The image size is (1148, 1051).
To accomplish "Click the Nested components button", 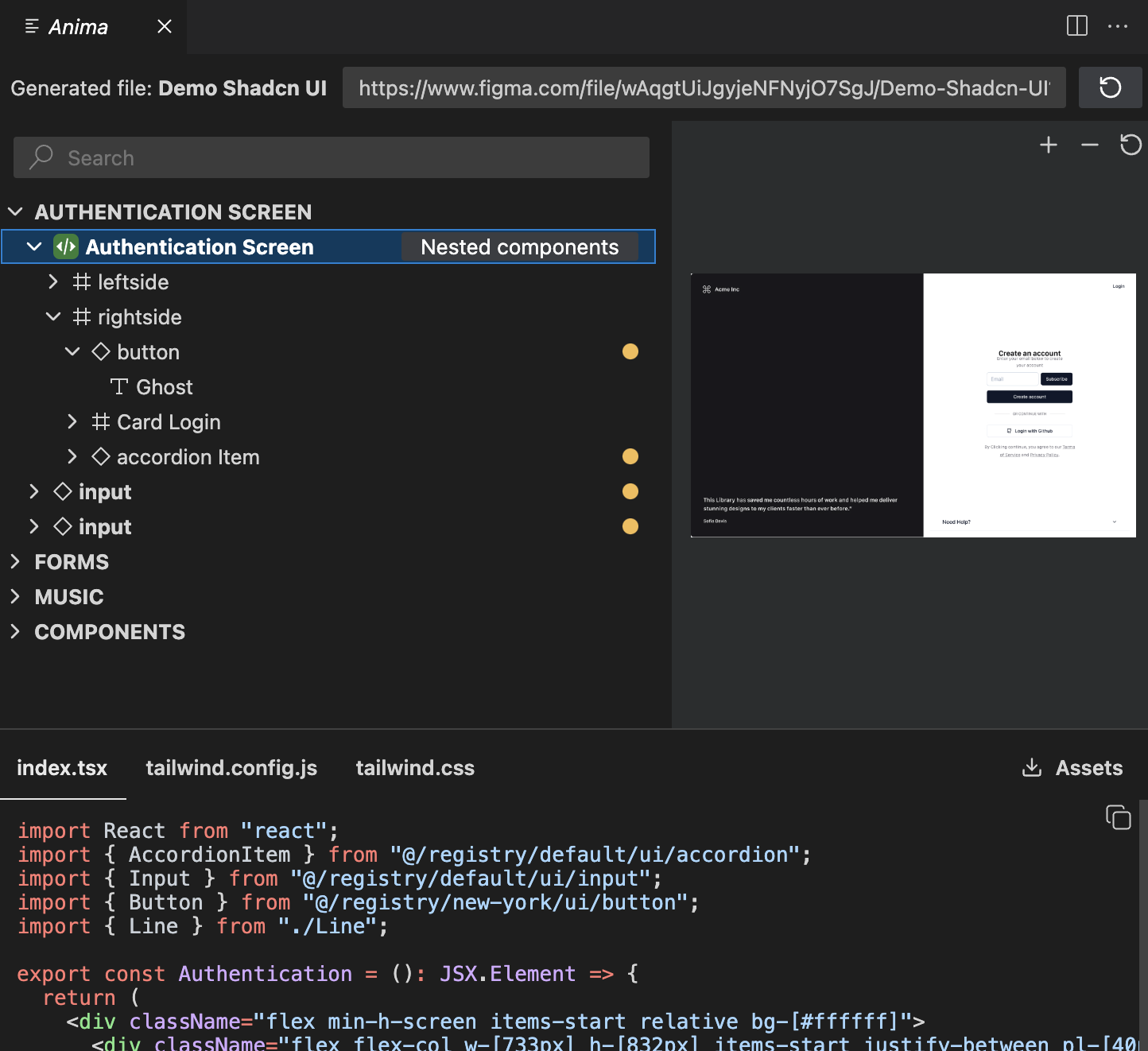I will pos(519,247).
